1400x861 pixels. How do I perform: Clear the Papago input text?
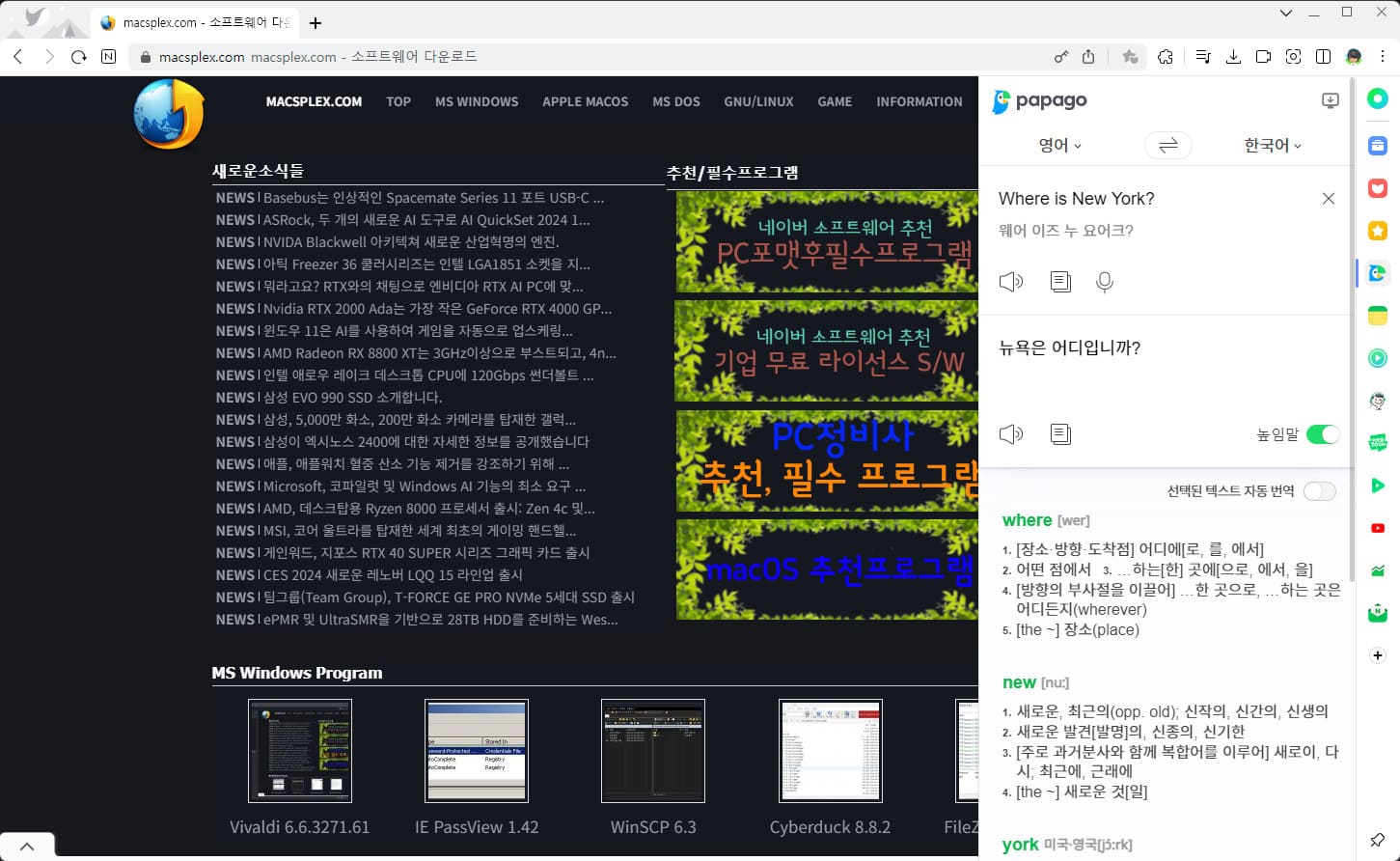click(1329, 198)
